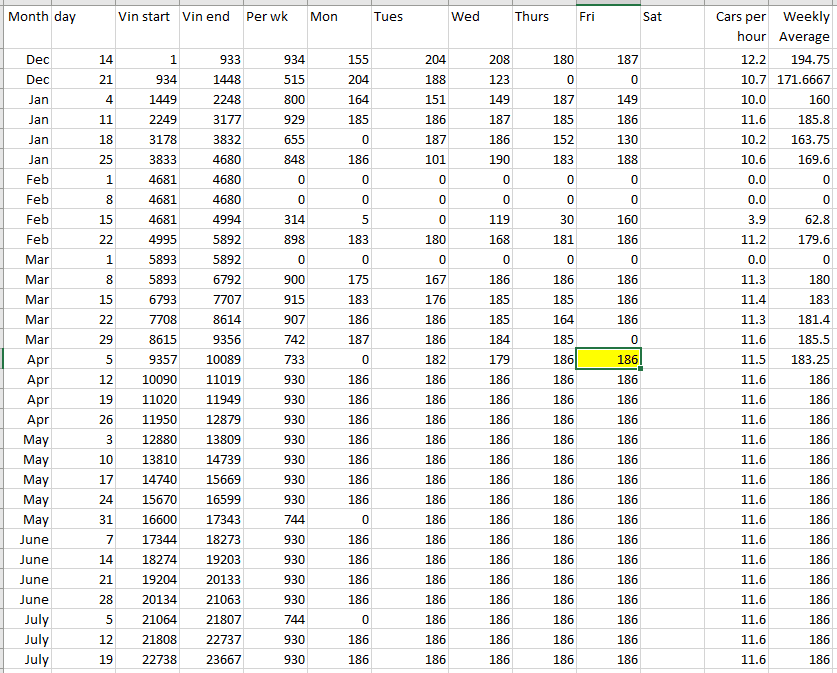Click the cars per hour value 12.2
This screenshot has height=673, width=837.
click(x=739, y=60)
